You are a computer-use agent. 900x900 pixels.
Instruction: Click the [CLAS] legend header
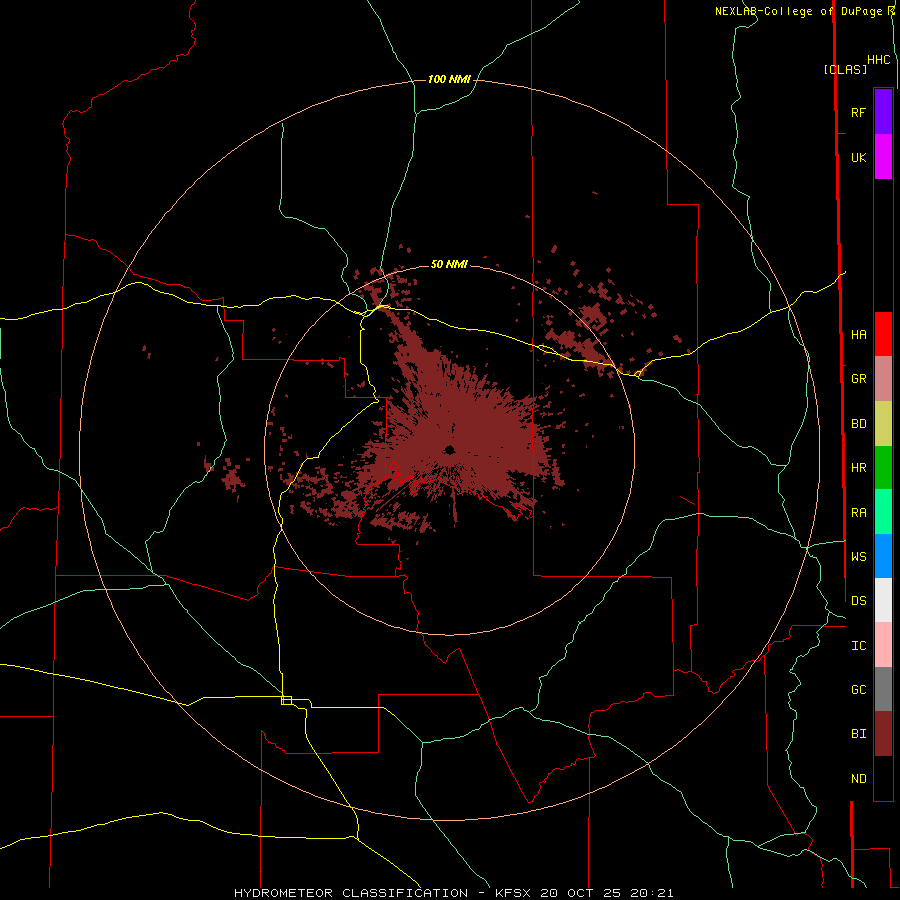[x=845, y=69]
